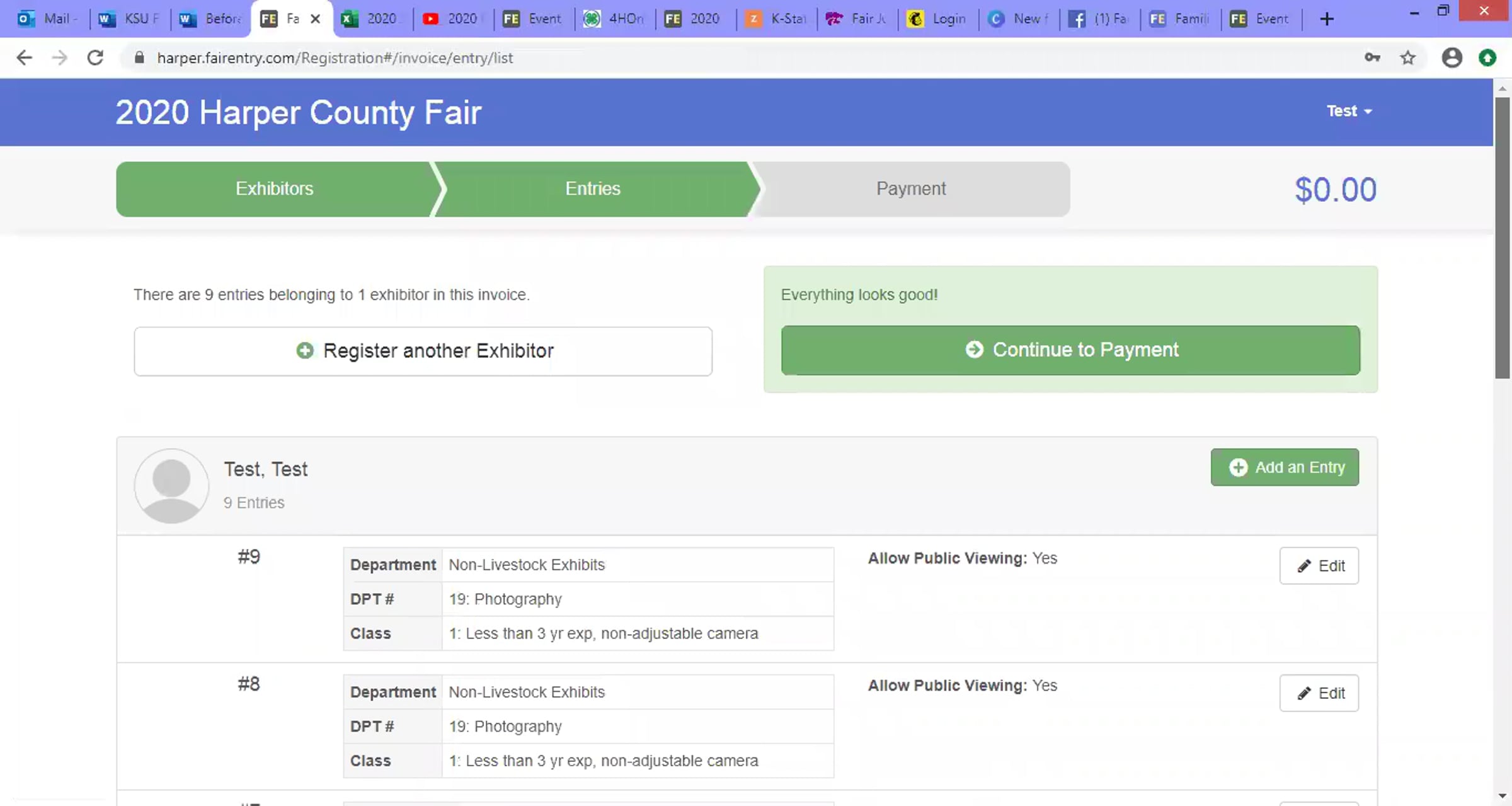The width and height of the screenshot is (1512, 806).
Task: Click the address bar URL
Action: pyautogui.click(x=335, y=58)
